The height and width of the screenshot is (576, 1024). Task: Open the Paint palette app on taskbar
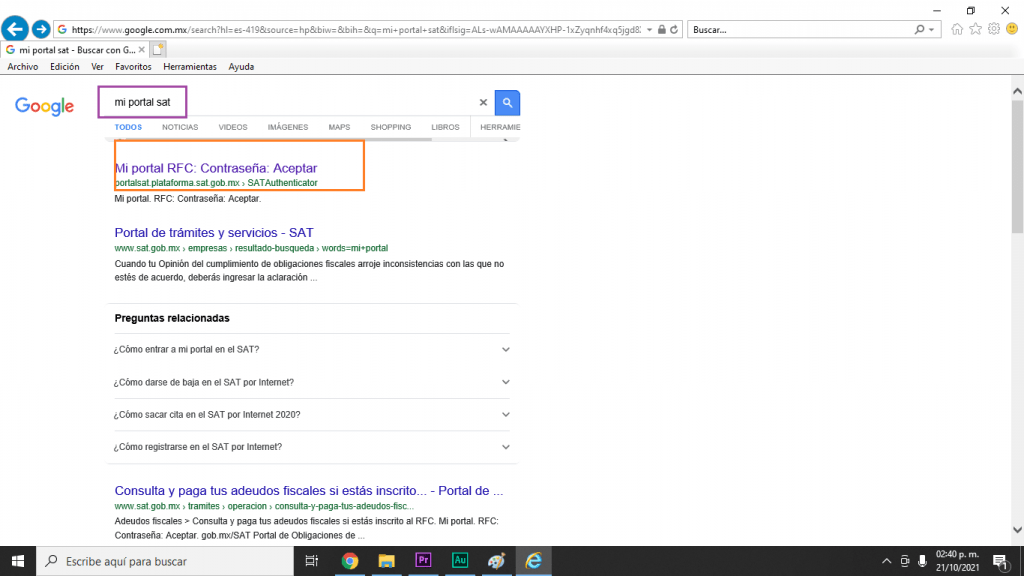(496, 561)
